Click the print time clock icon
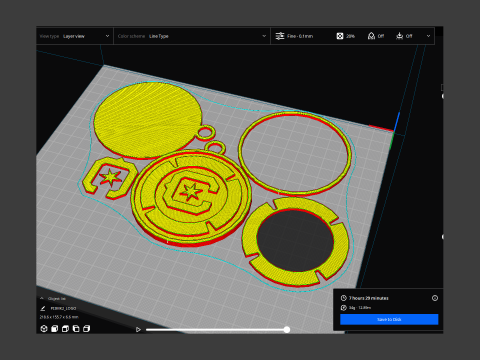The height and width of the screenshot is (360, 480). (344, 298)
